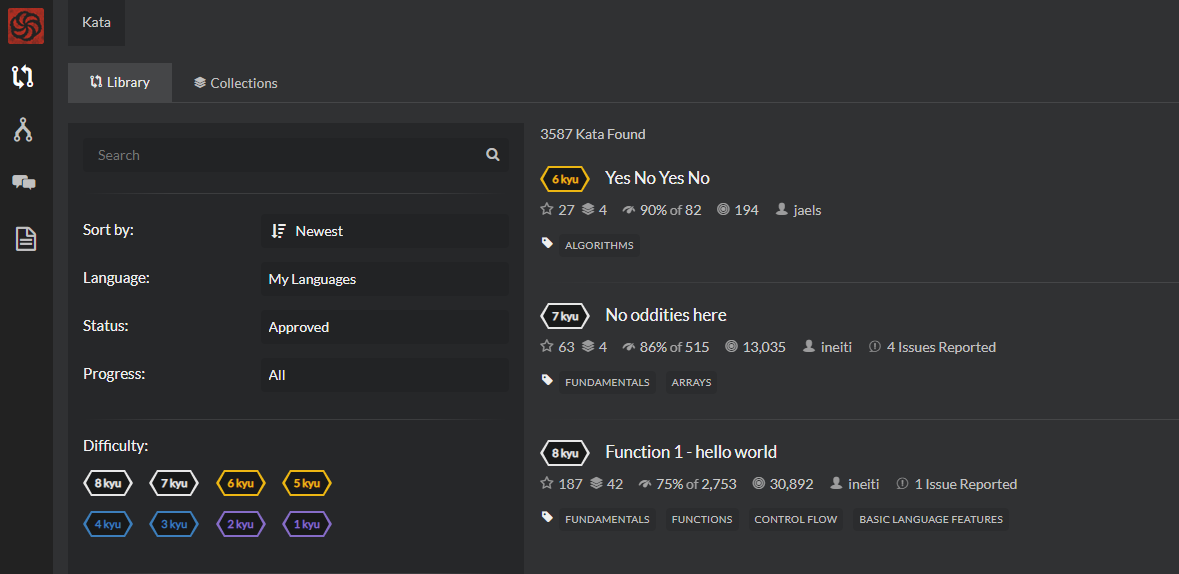Filter by the ARRAYS tag
Image resolution: width=1179 pixels, height=574 pixels.
[x=691, y=382]
